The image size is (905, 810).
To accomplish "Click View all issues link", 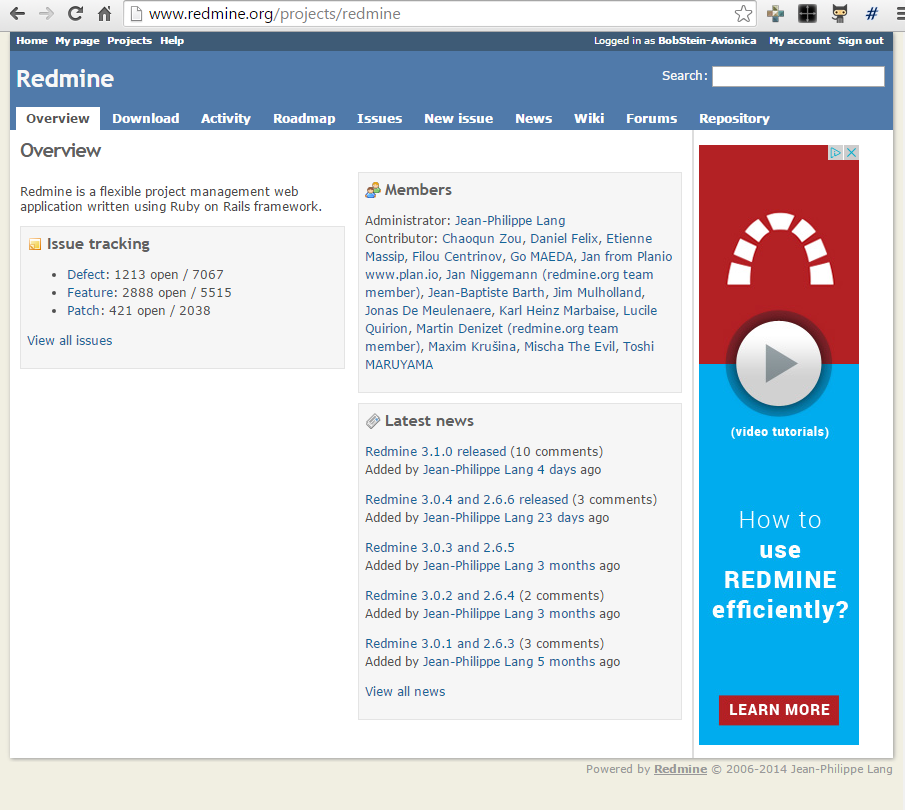I will (x=70, y=341).
